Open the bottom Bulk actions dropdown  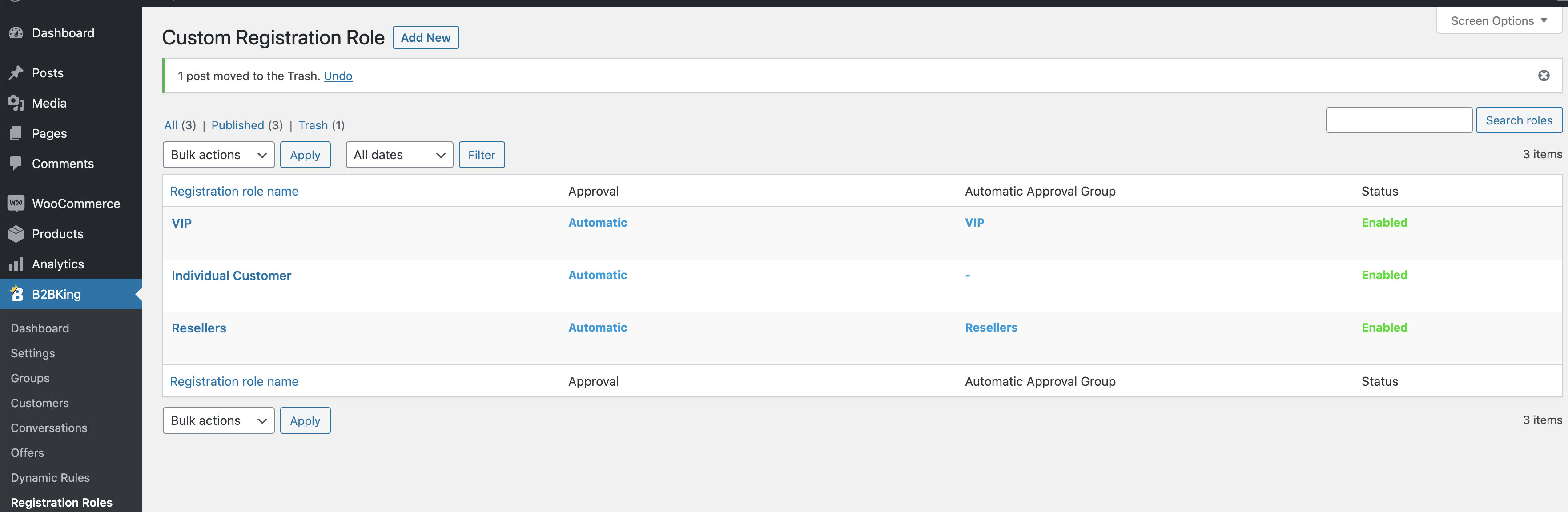[x=218, y=420]
